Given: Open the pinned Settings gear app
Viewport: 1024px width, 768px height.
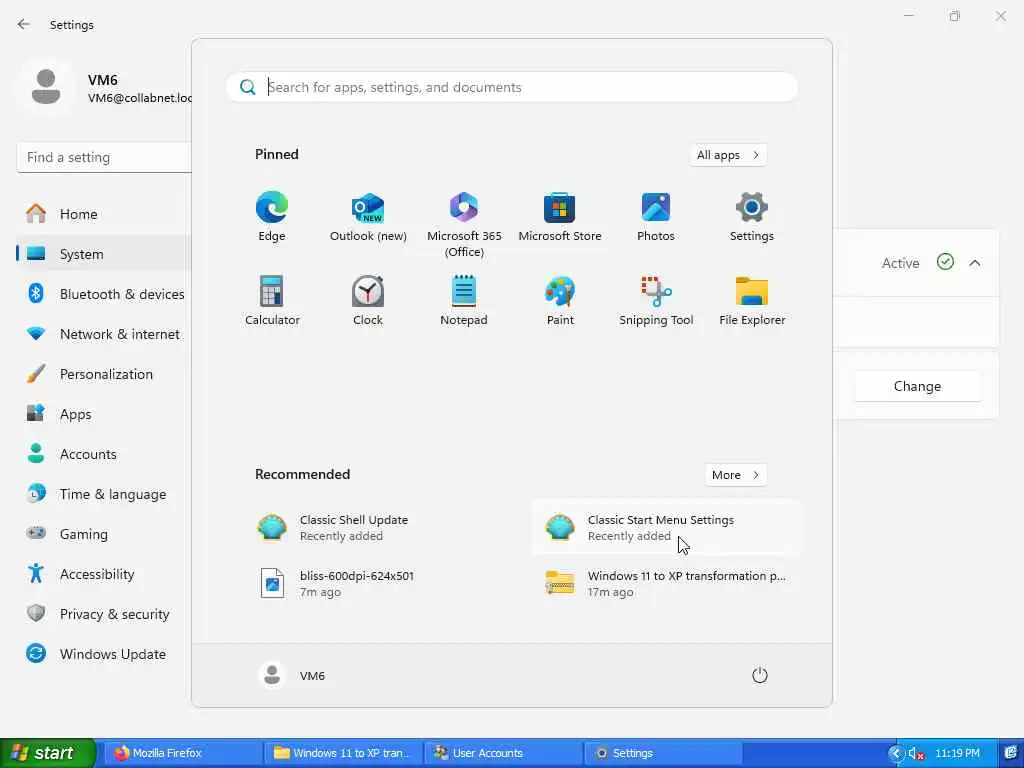Looking at the screenshot, I should [x=752, y=217].
